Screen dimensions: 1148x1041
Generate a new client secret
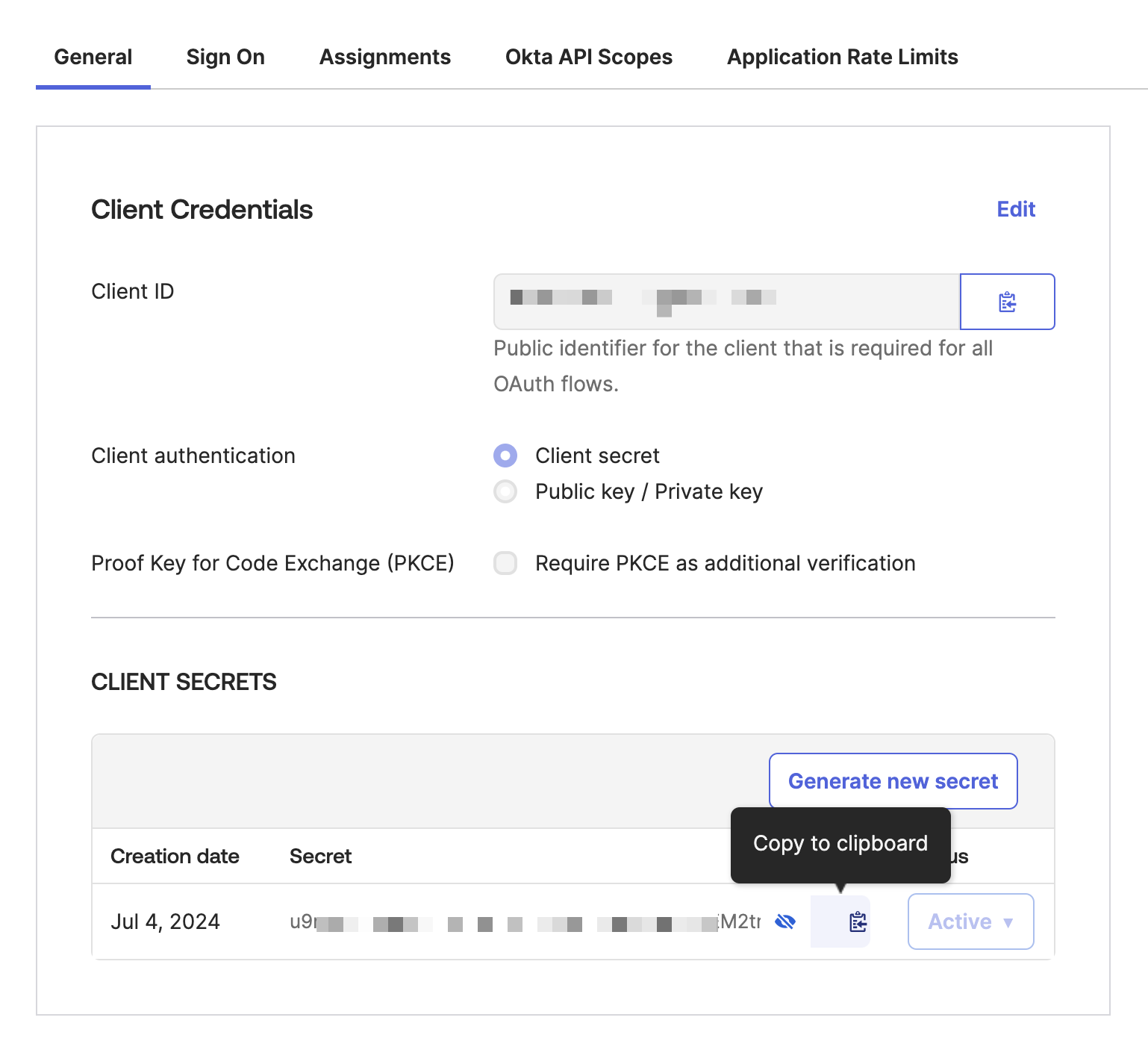[893, 781]
